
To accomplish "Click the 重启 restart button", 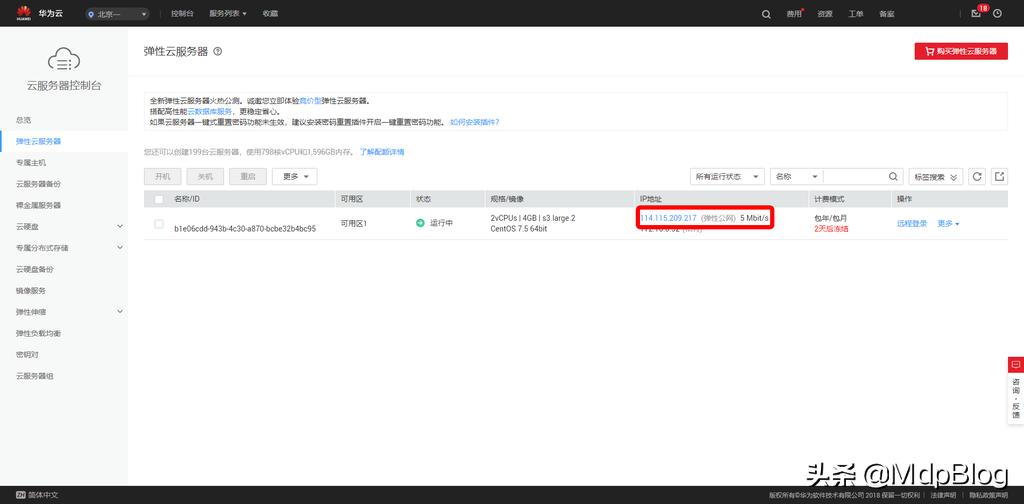I will pyautogui.click(x=248, y=176).
